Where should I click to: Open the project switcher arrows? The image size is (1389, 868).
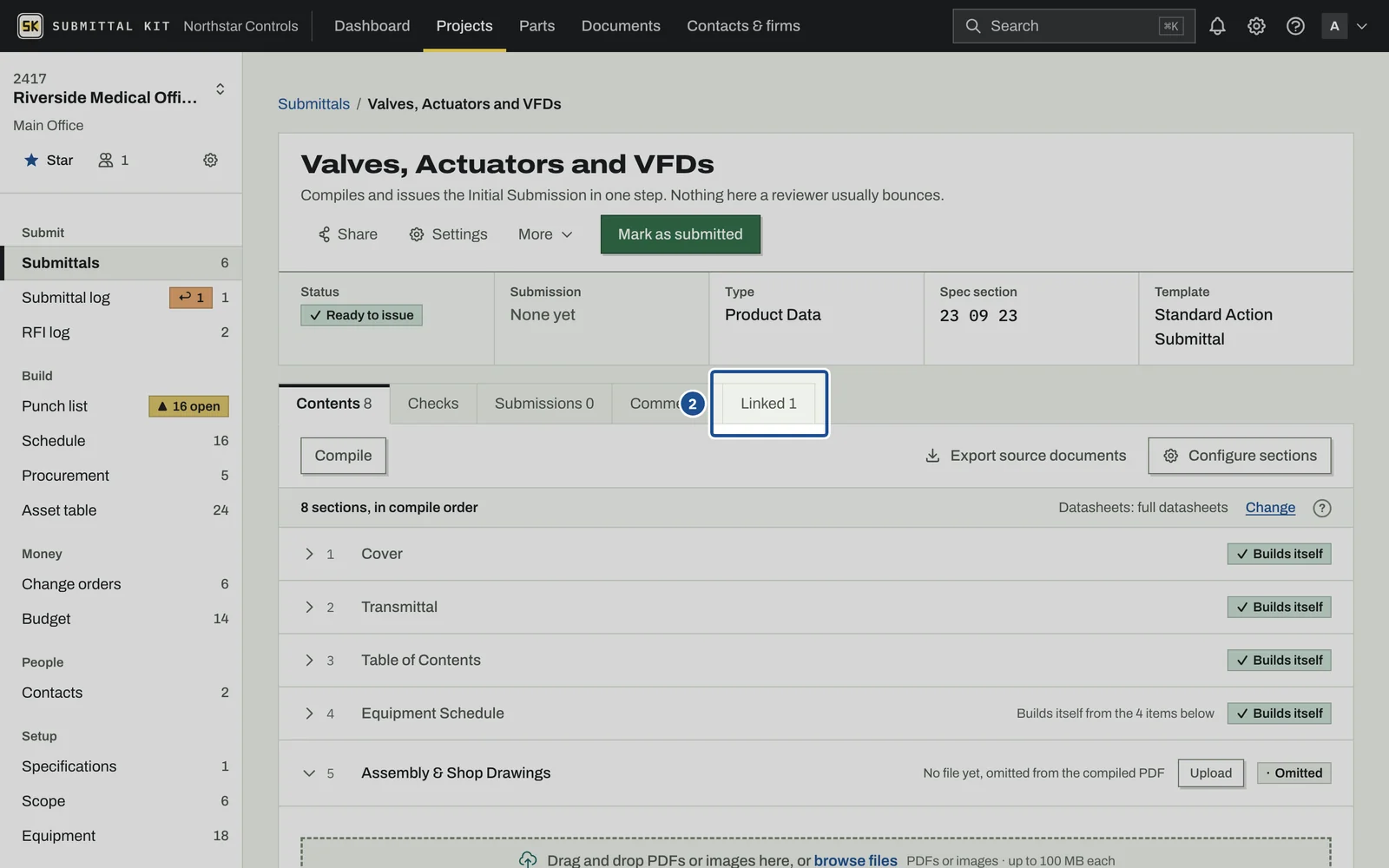coord(220,89)
